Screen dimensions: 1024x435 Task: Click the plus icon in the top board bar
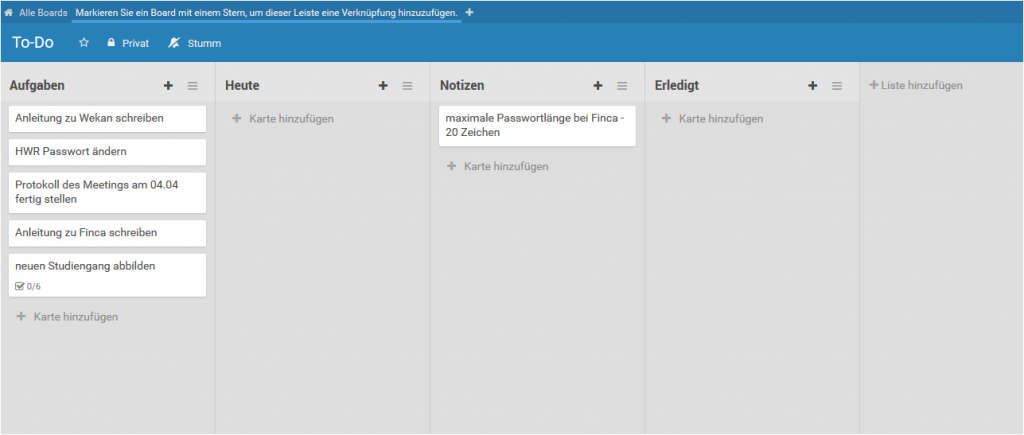coord(470,12)
